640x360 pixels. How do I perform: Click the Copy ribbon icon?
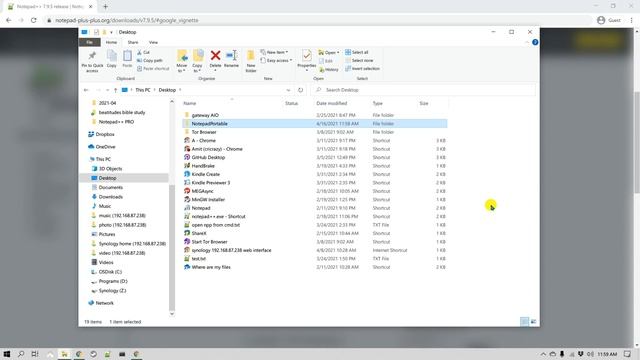pyautogui.click(x=111, y=59)
